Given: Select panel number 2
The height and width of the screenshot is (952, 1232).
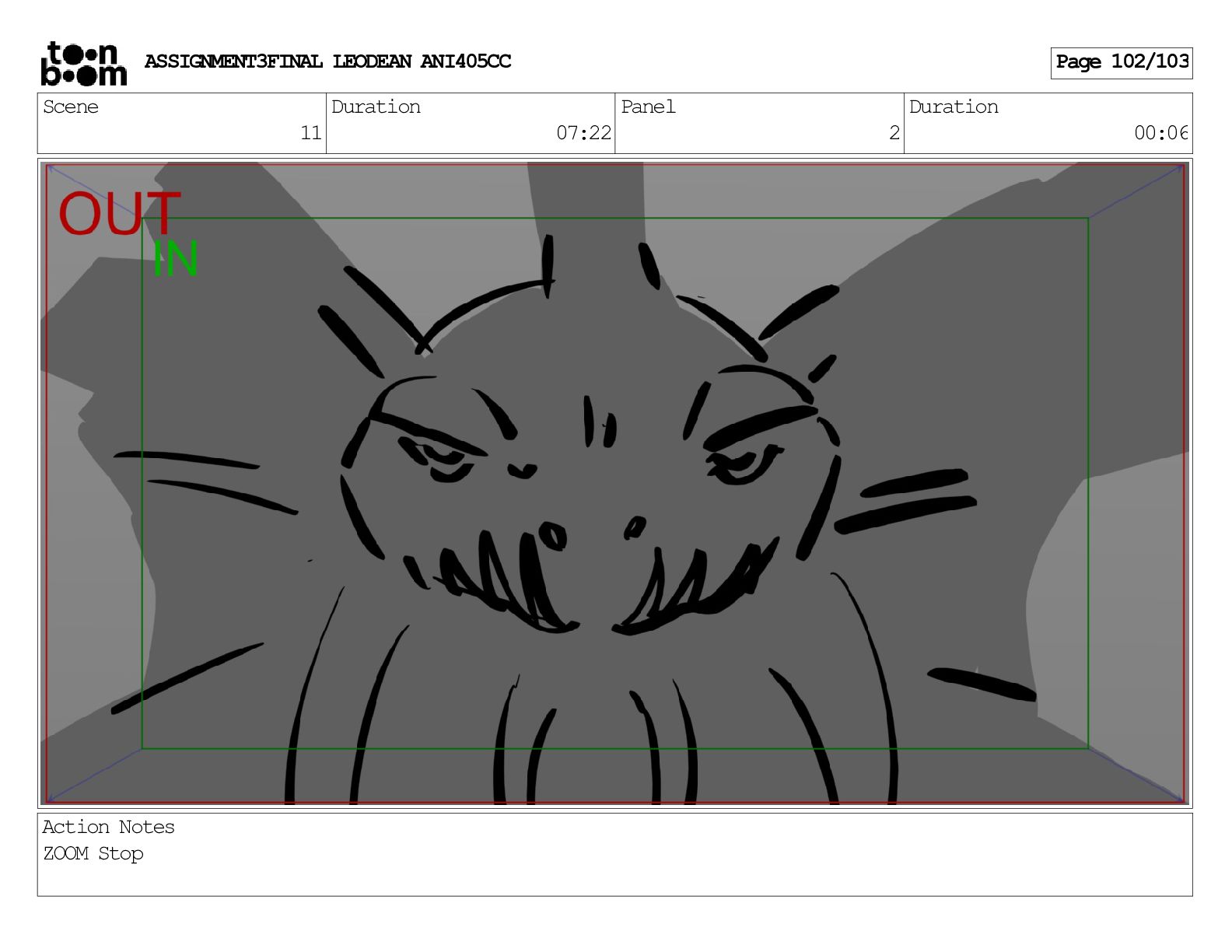Looking at the screenshot, I should coord(894,133).
